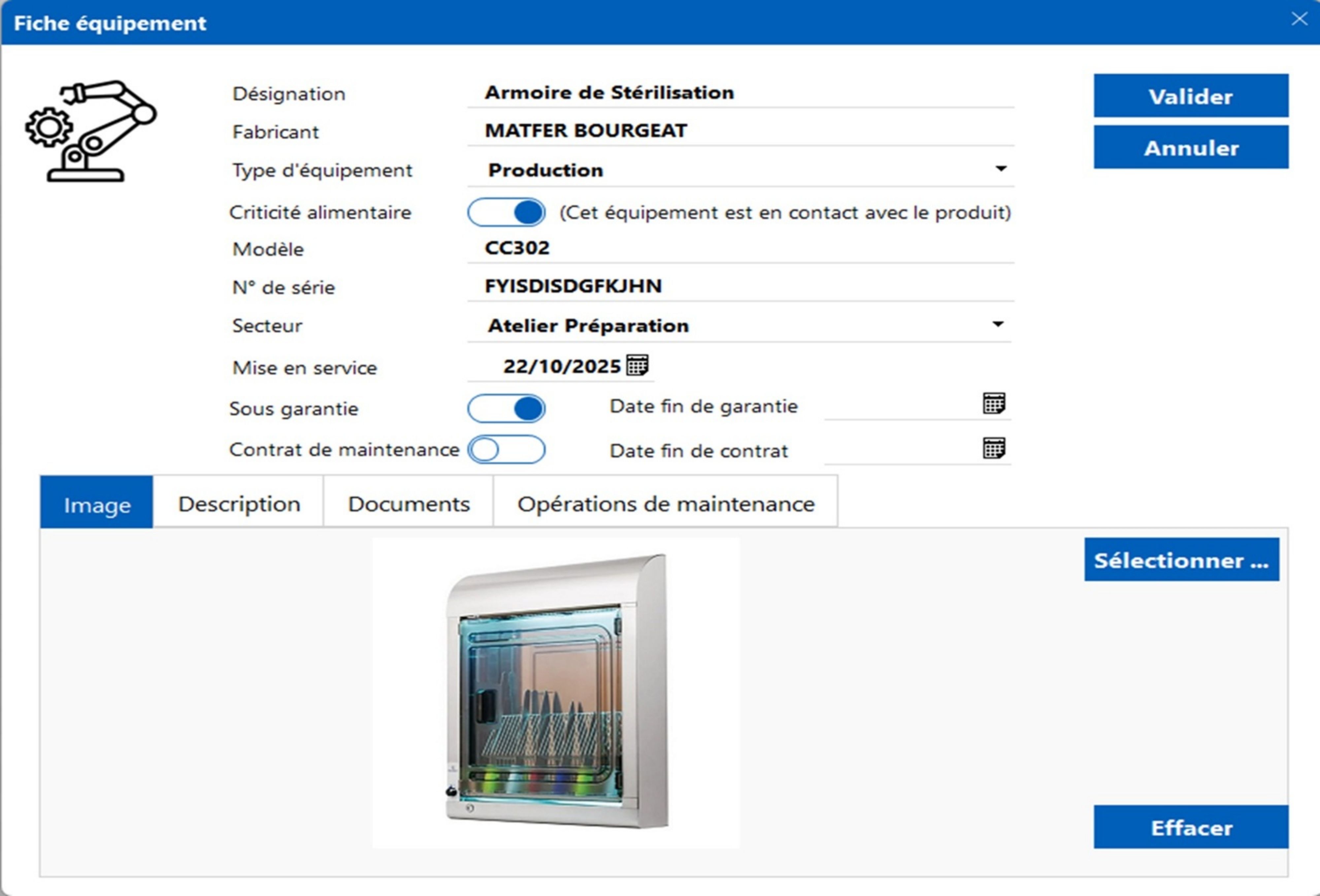Click the Annuler button

pyautogui.click(x=1191, y=148)
